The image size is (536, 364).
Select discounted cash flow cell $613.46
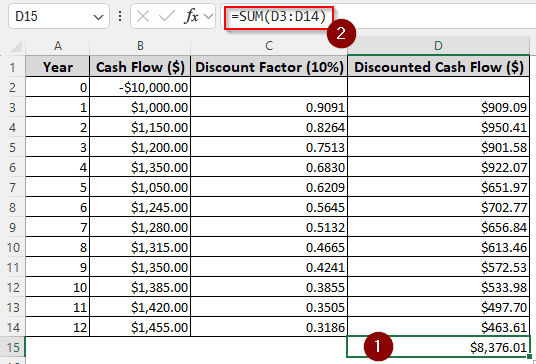(438, 247)
